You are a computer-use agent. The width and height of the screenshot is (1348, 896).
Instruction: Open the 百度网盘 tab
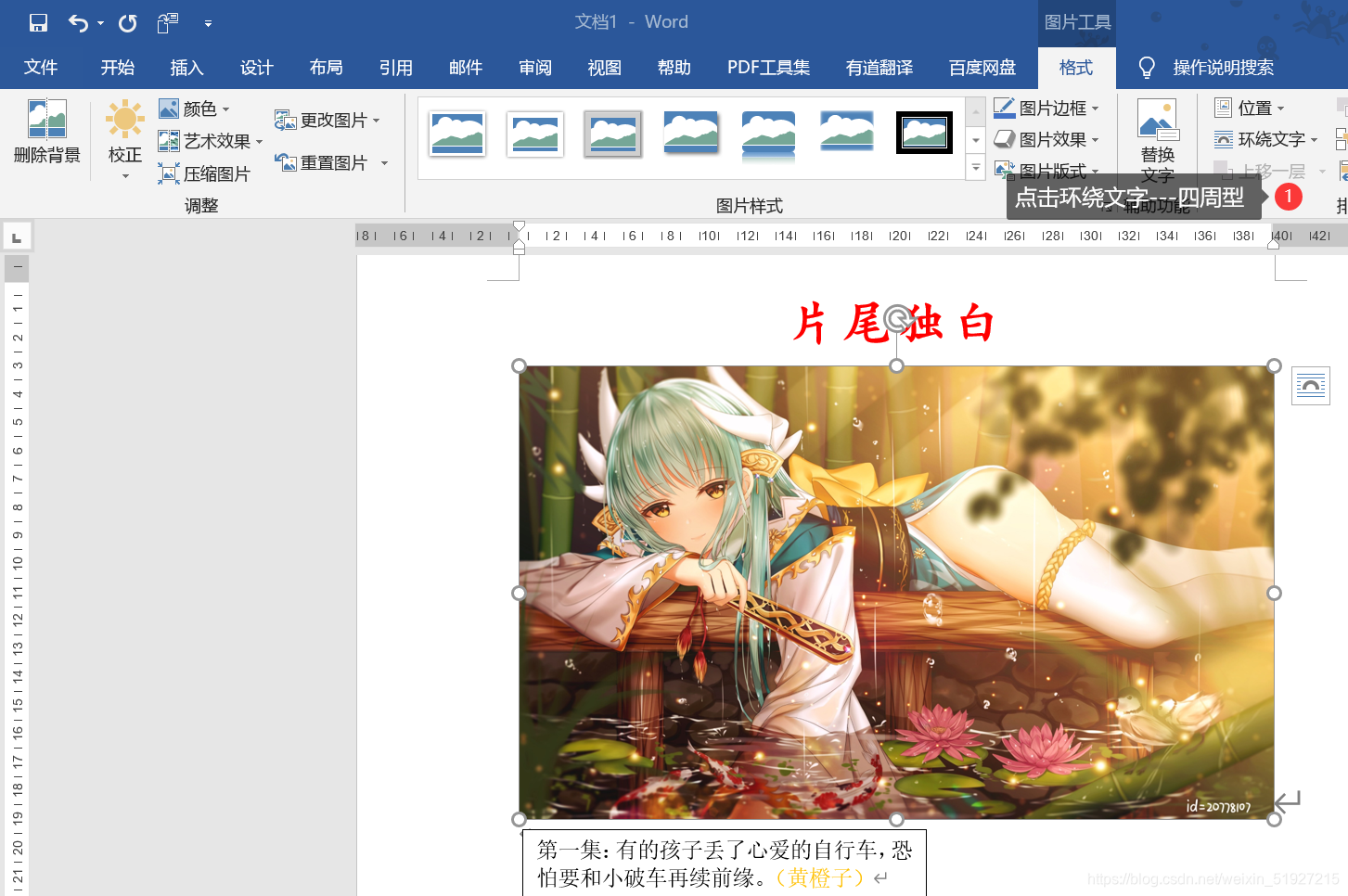(x=982, y=68)
